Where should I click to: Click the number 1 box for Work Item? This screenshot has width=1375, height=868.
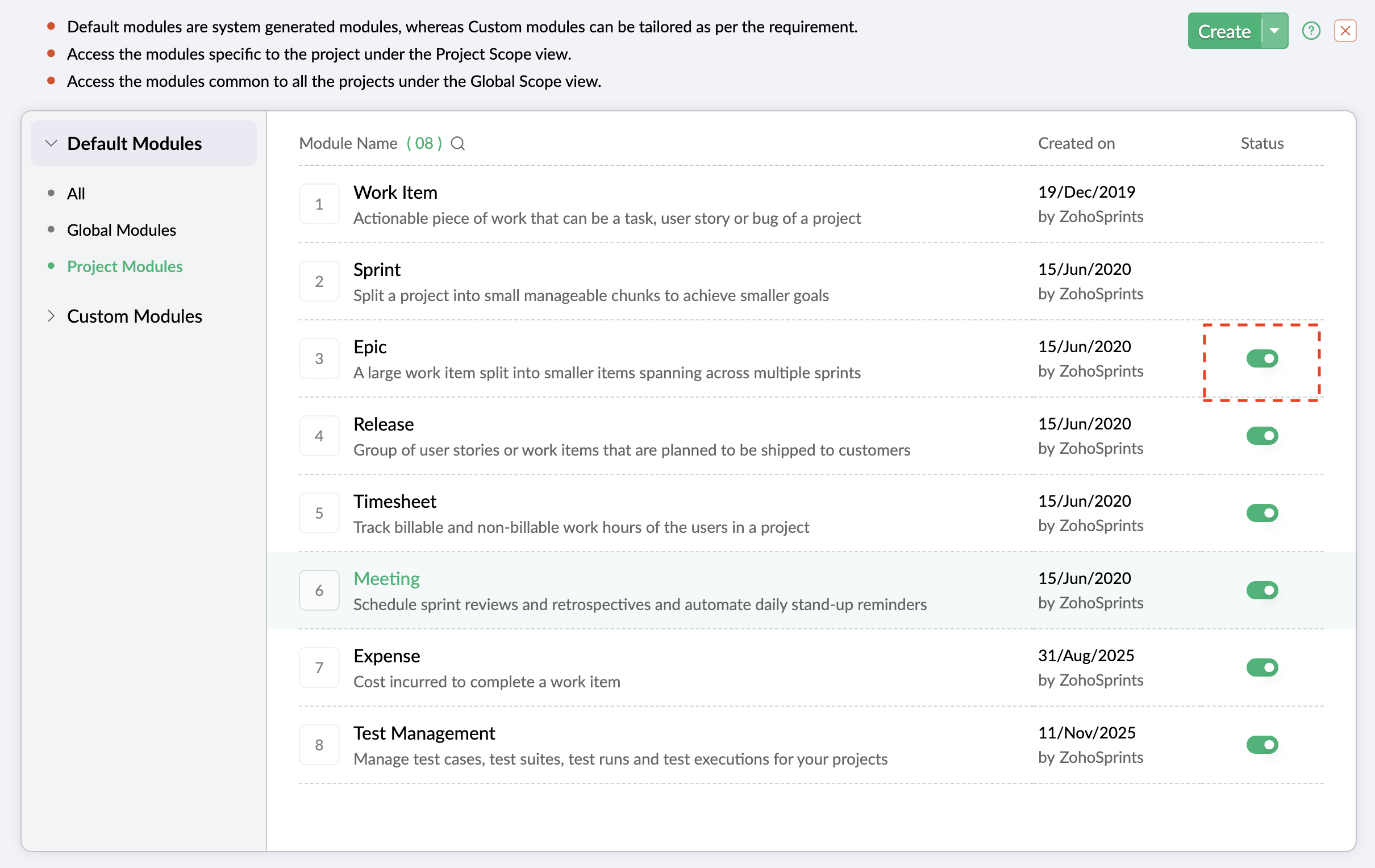pyautogui.click(x=319, y=204)
